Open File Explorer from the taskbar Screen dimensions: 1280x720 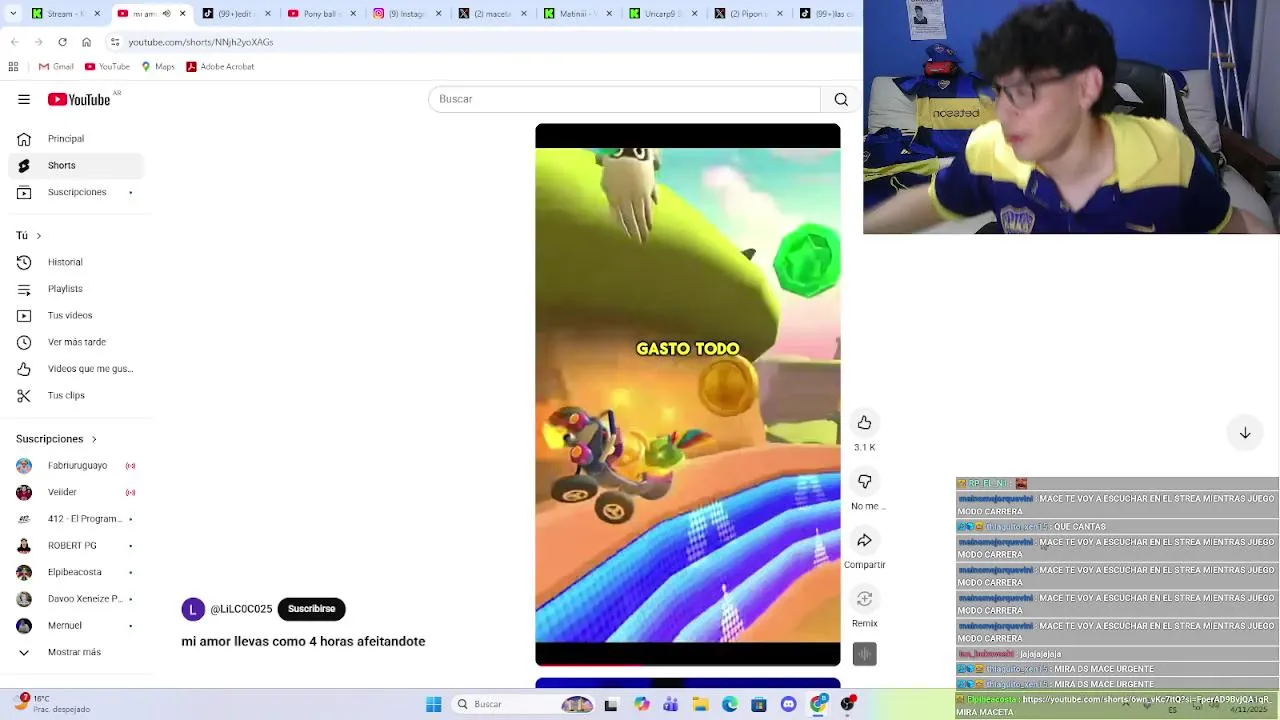coord(701,704)
